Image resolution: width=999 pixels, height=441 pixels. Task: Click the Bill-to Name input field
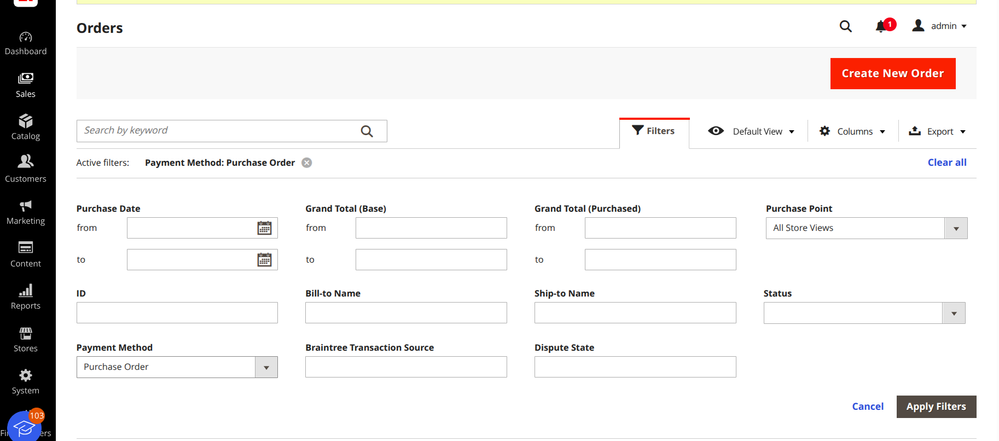click(406, 314)
